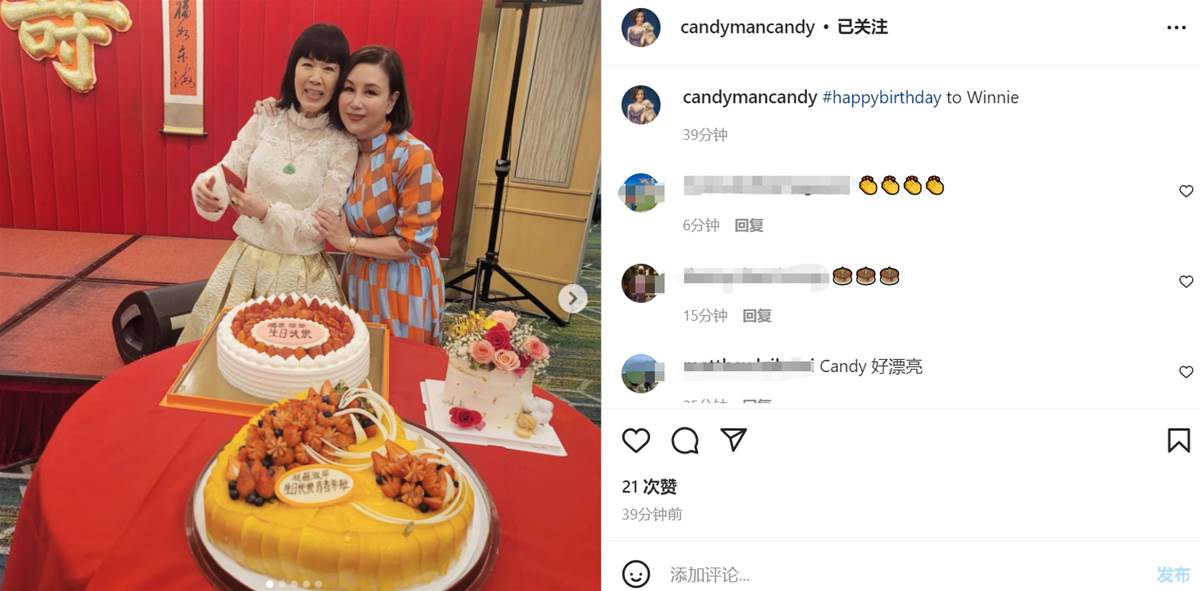
Task: Share post via paper plane icon
Action: (x=734, y=440)
